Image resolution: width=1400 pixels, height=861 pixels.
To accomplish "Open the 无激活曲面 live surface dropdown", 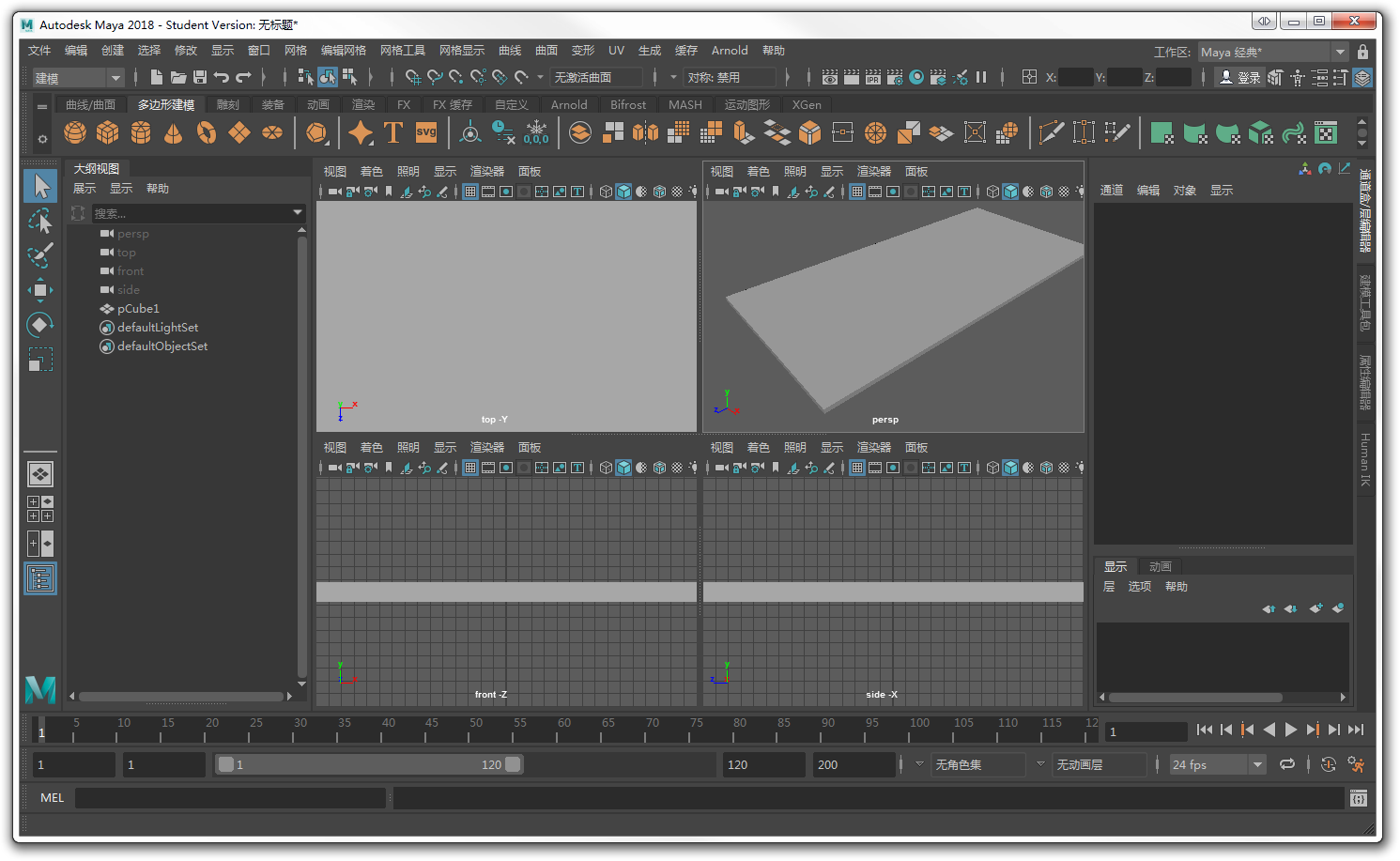I will tap(597, 77).
